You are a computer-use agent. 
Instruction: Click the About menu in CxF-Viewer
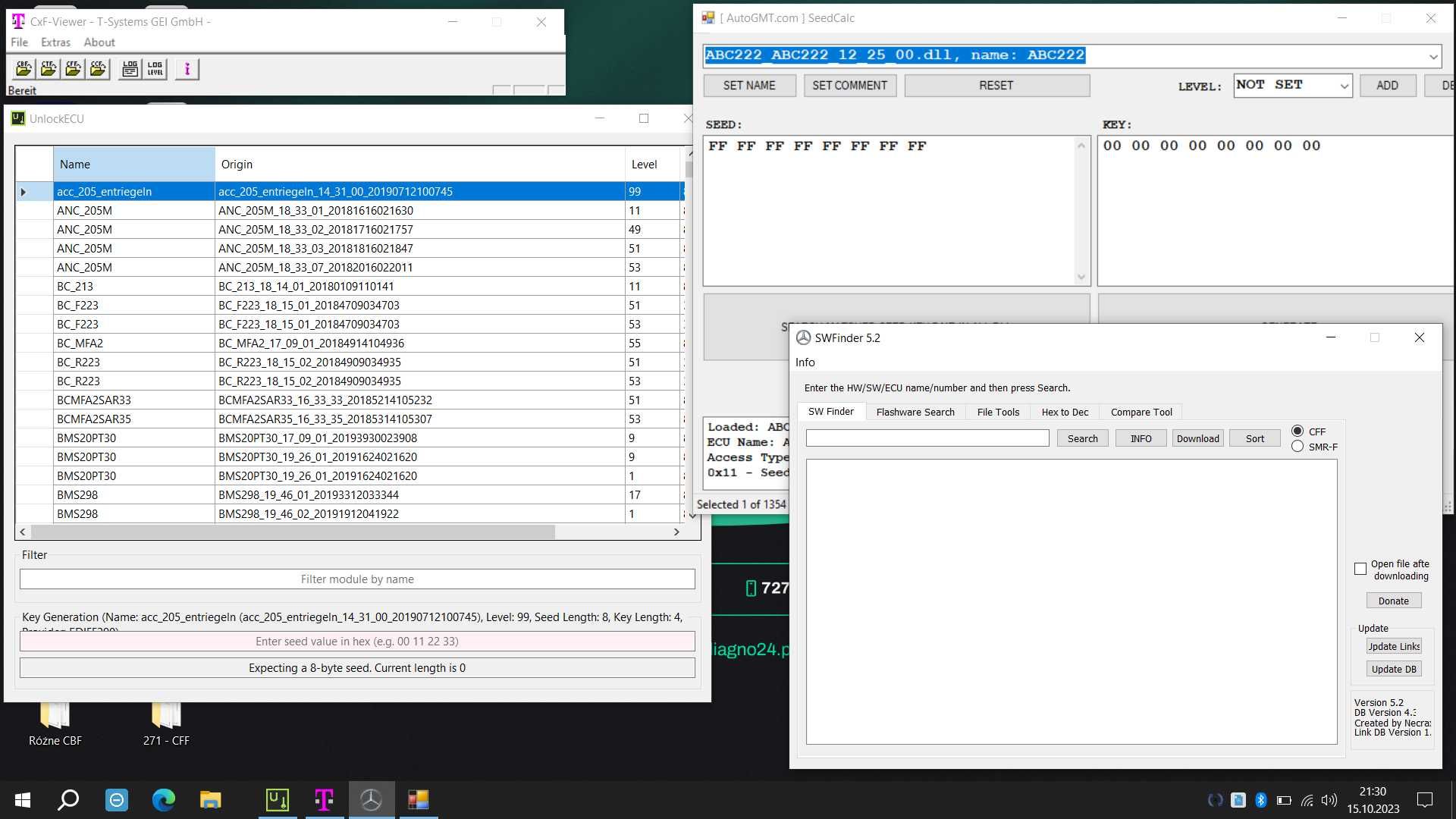98,42
